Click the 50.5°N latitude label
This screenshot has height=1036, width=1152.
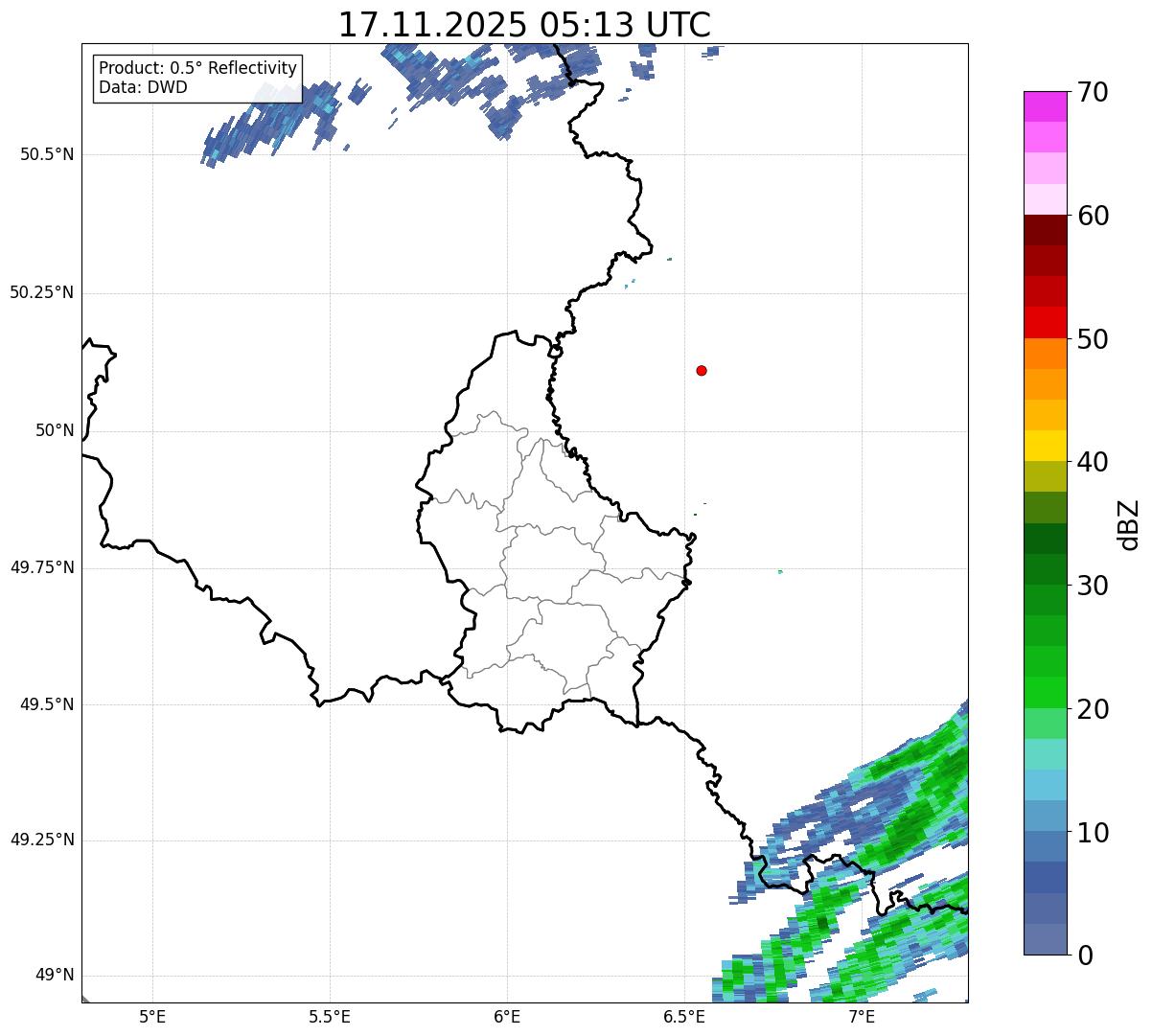coord(47,154)
